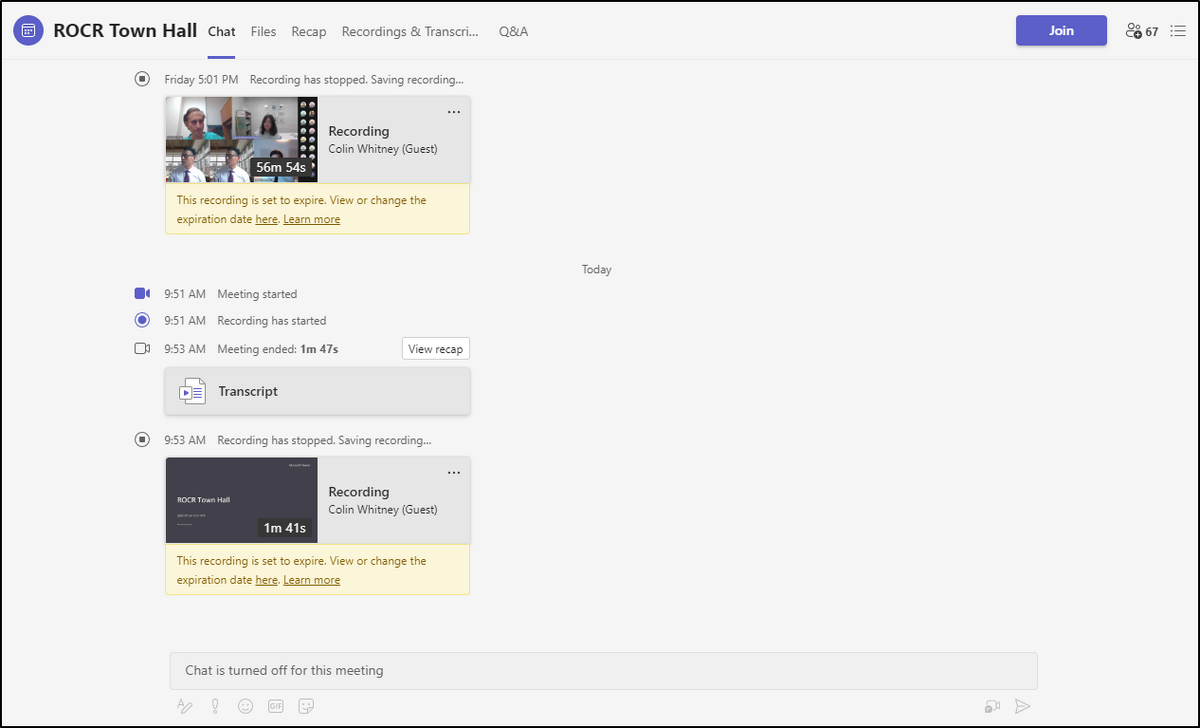Play the 1m 41s ROCR Town Hall recording thumbnail

click(x=241, y=501)
